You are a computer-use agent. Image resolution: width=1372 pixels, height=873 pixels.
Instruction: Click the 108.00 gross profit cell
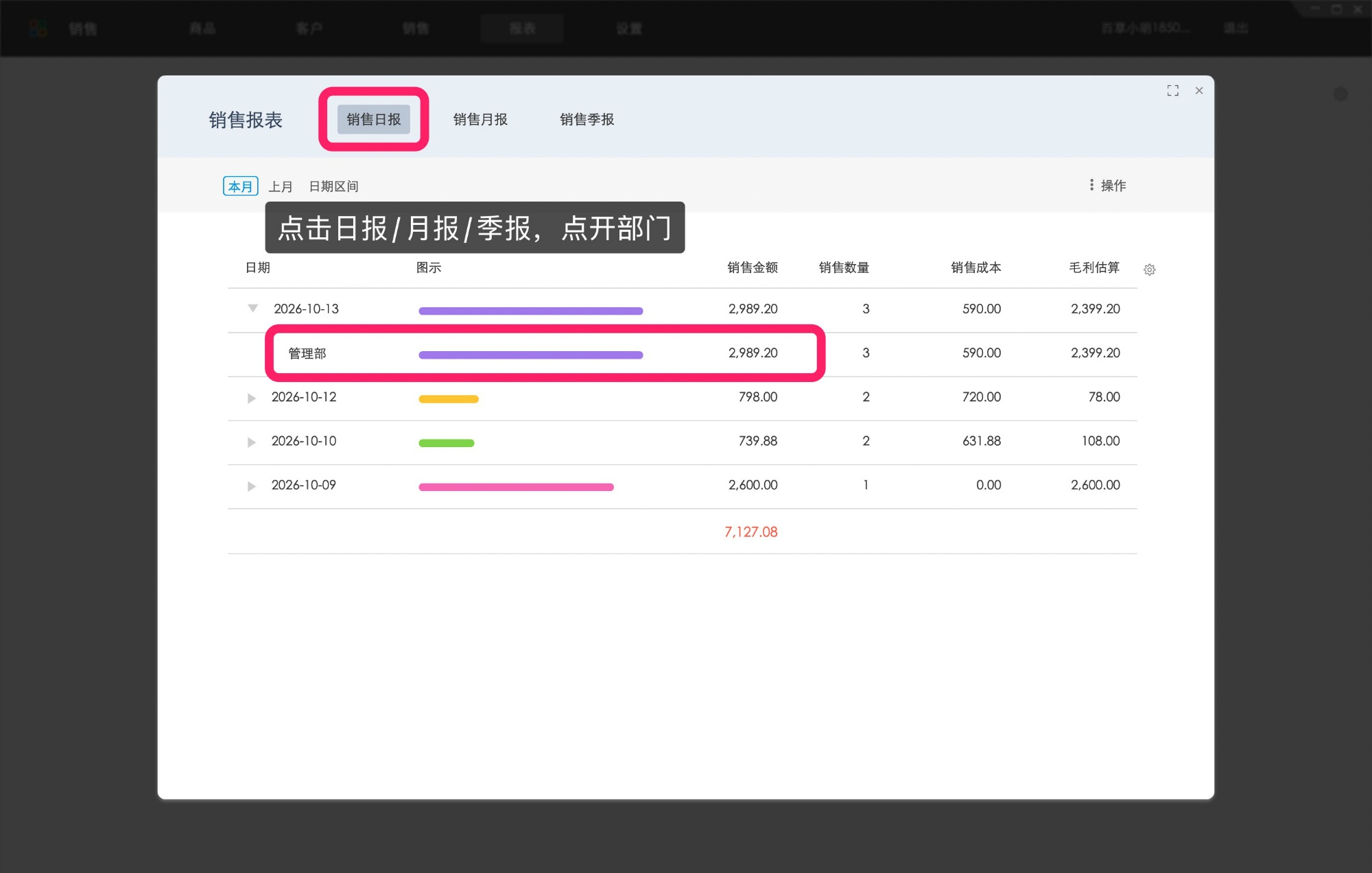pos(1101,441)
